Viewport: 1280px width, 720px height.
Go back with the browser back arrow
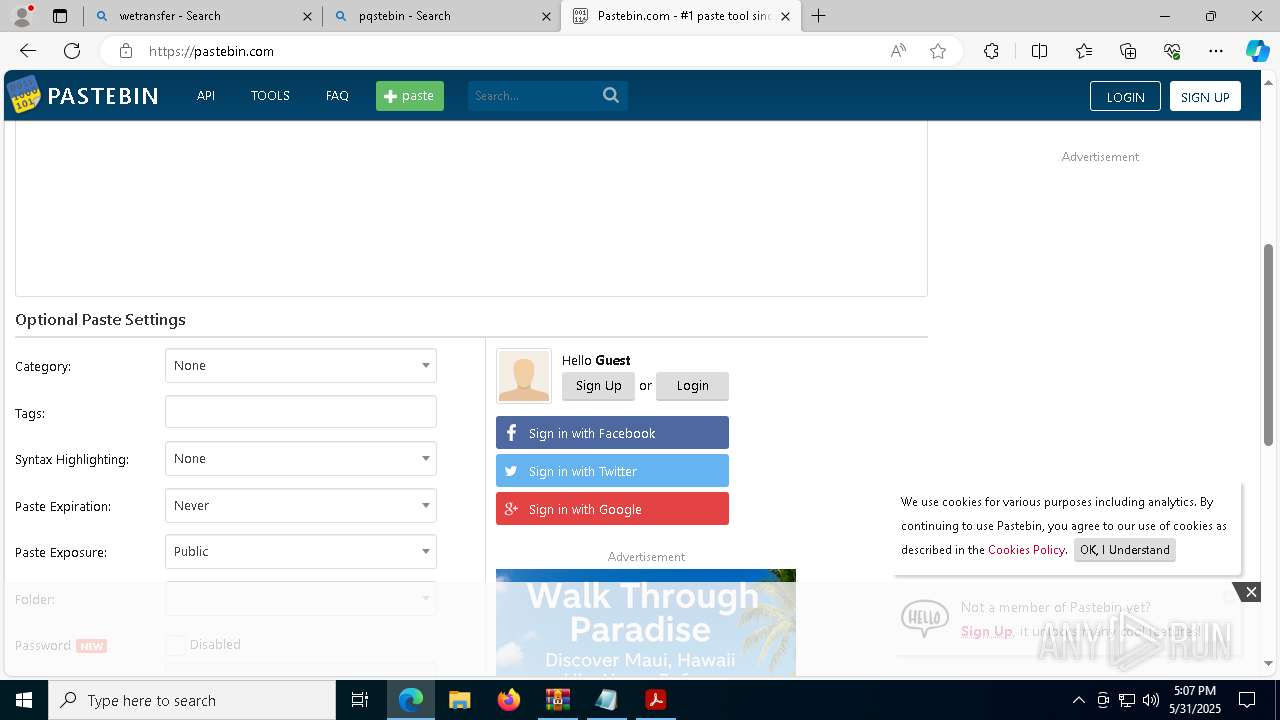(28, 51)
